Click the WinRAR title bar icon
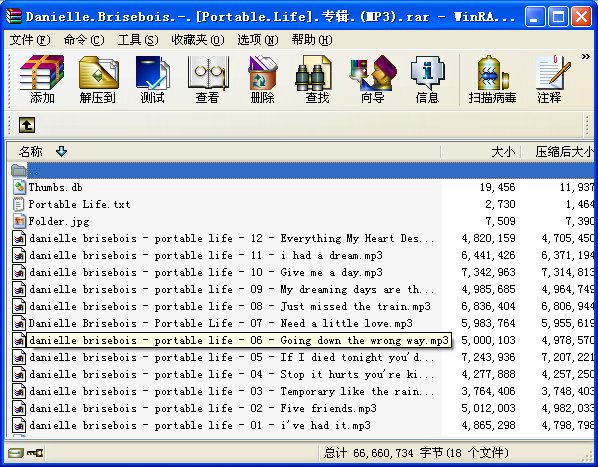The height and width of the screenshot is (467, 598). click(14, 16)
